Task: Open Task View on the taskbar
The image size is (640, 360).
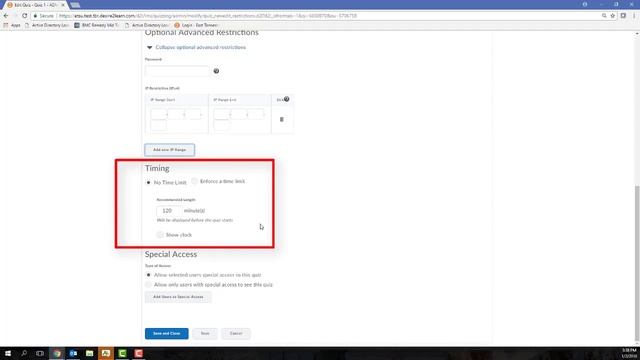Action: click(x=40, y=353)
